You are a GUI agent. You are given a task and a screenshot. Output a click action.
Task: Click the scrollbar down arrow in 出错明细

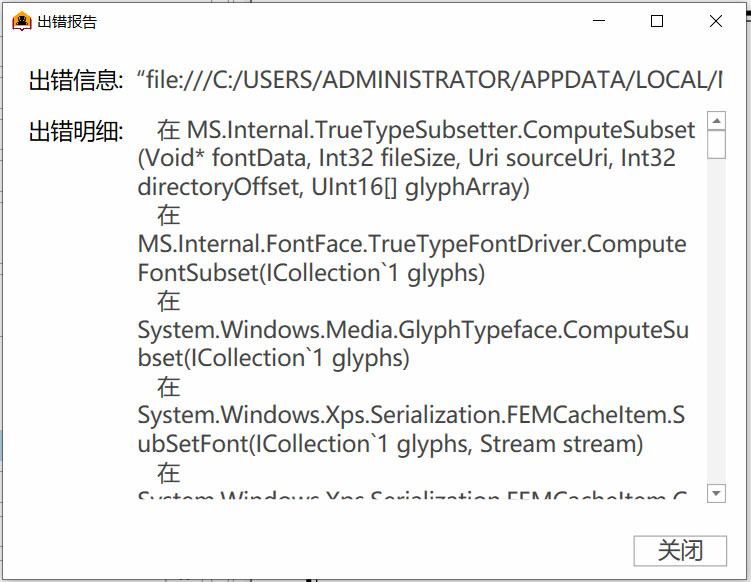pos(717,493)
